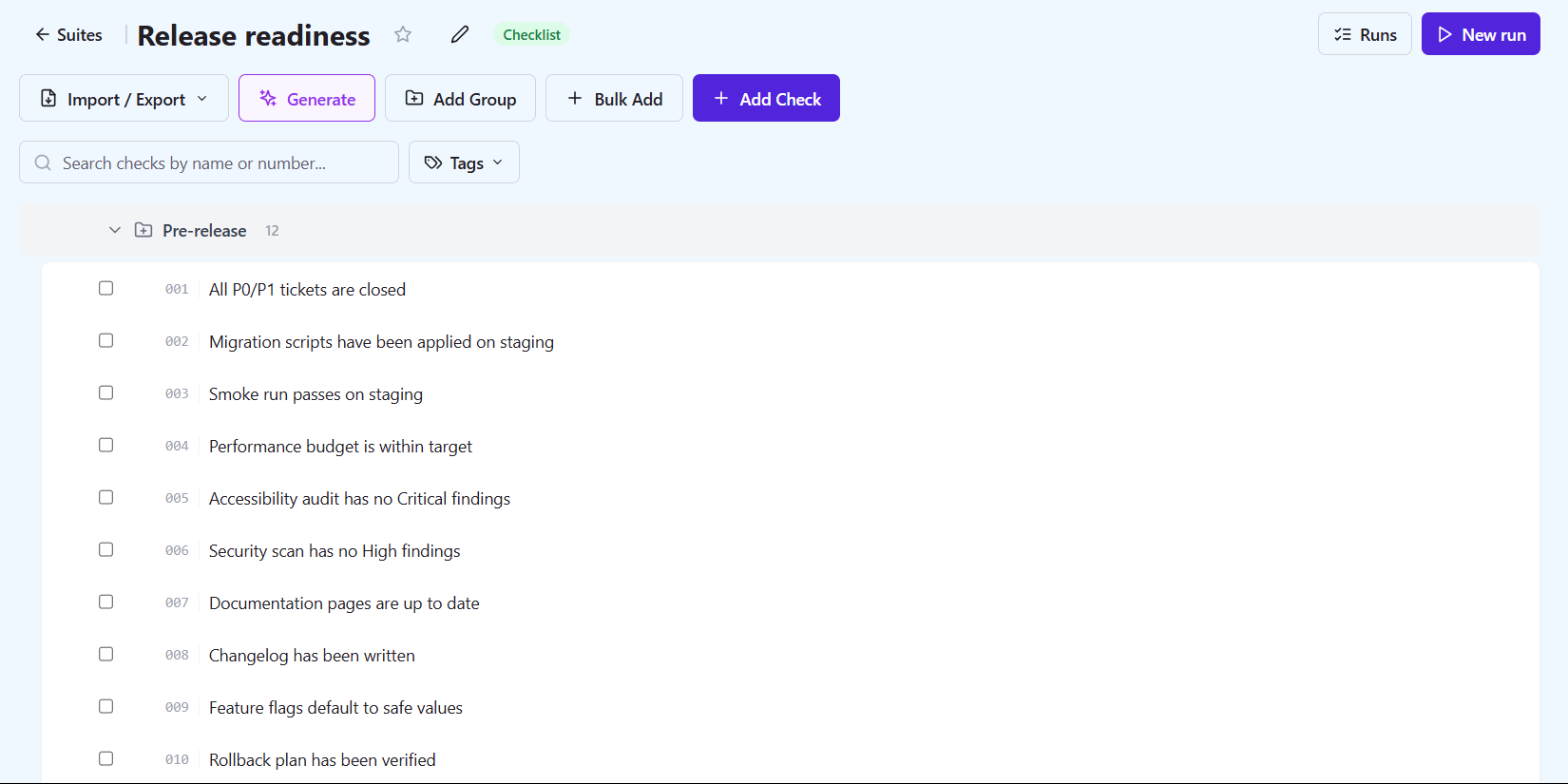
Task: Click the Checklist badge
Action: pos(531,34)
